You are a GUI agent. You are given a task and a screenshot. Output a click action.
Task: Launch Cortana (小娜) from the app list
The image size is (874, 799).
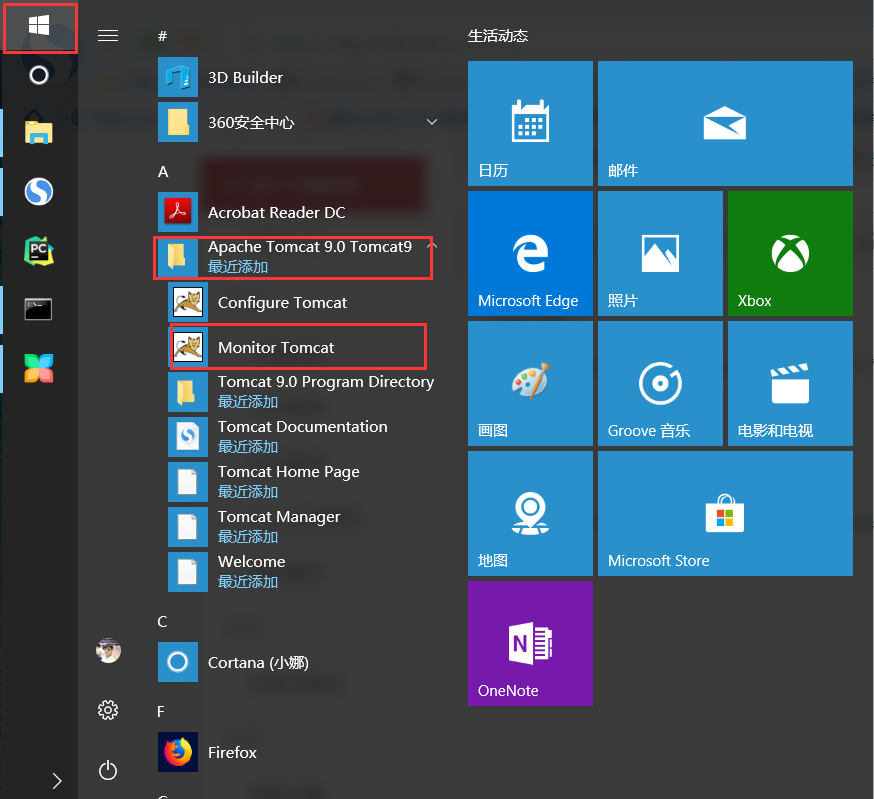tap(297, 662)
